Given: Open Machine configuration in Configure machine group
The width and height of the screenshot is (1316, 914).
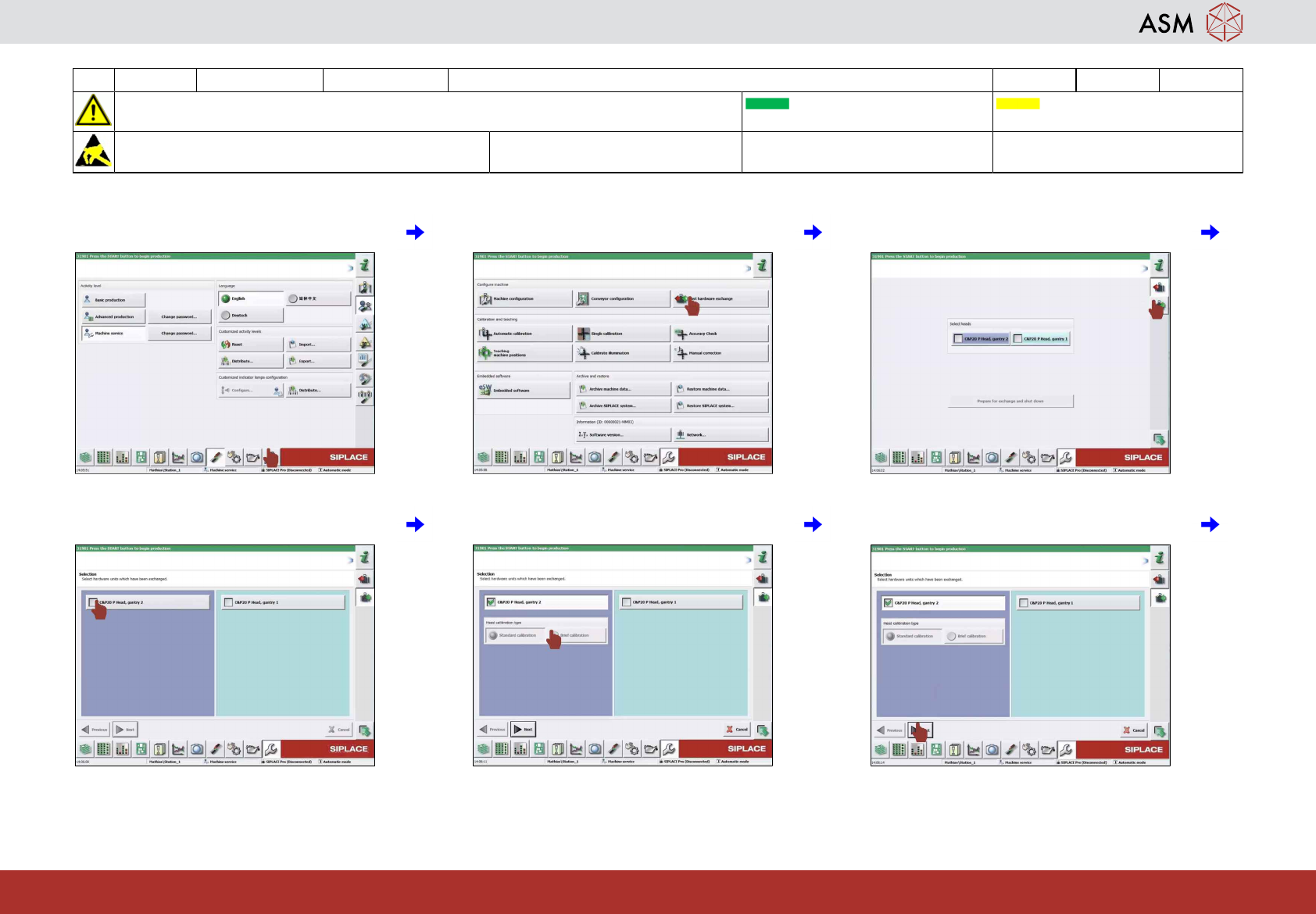Looking at the screenshot, I should [x=524, y=298].
